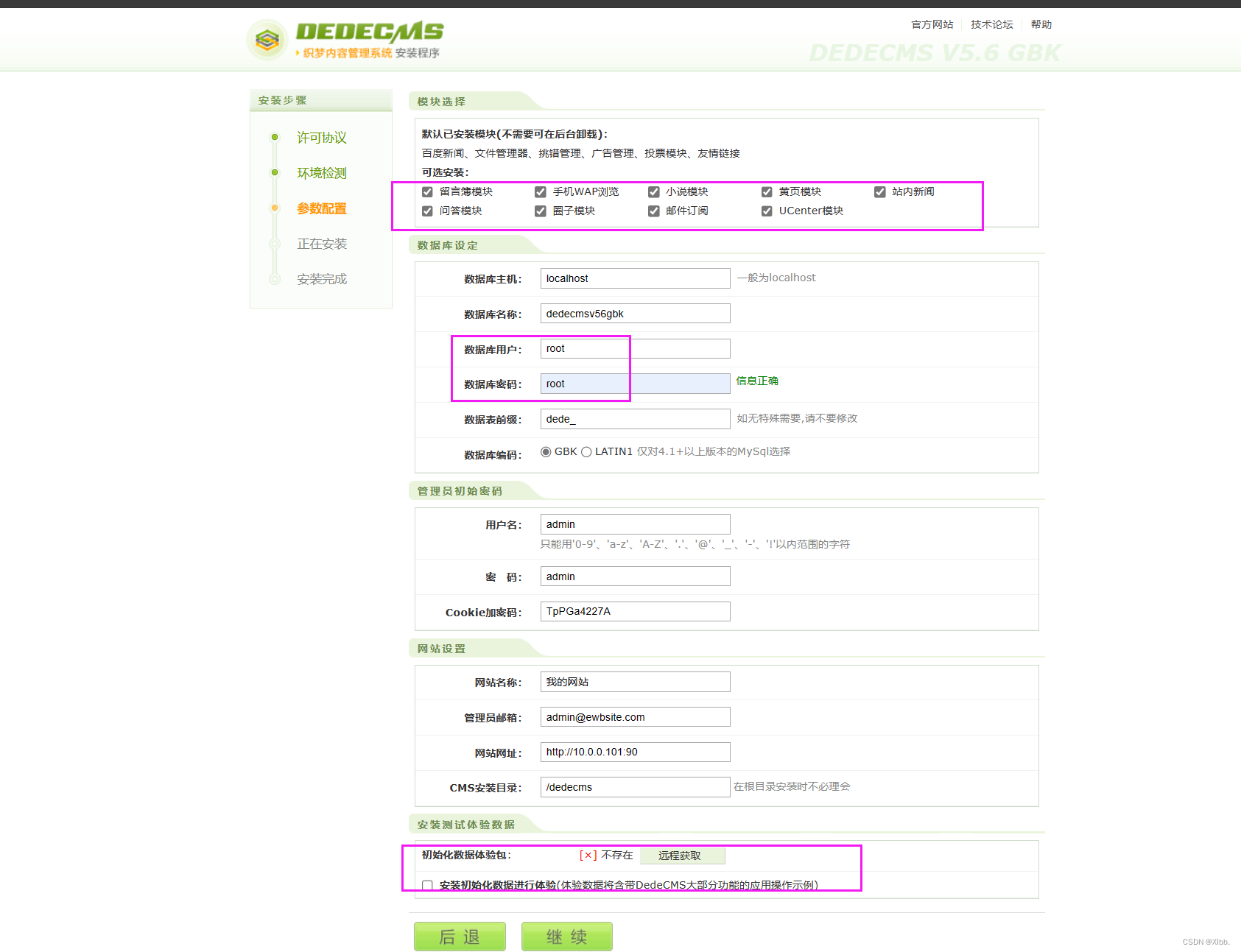This screenshot has width=1241, height=952.
Task: Select the LATIN1 encoding radio button
Action: [586, 452]
